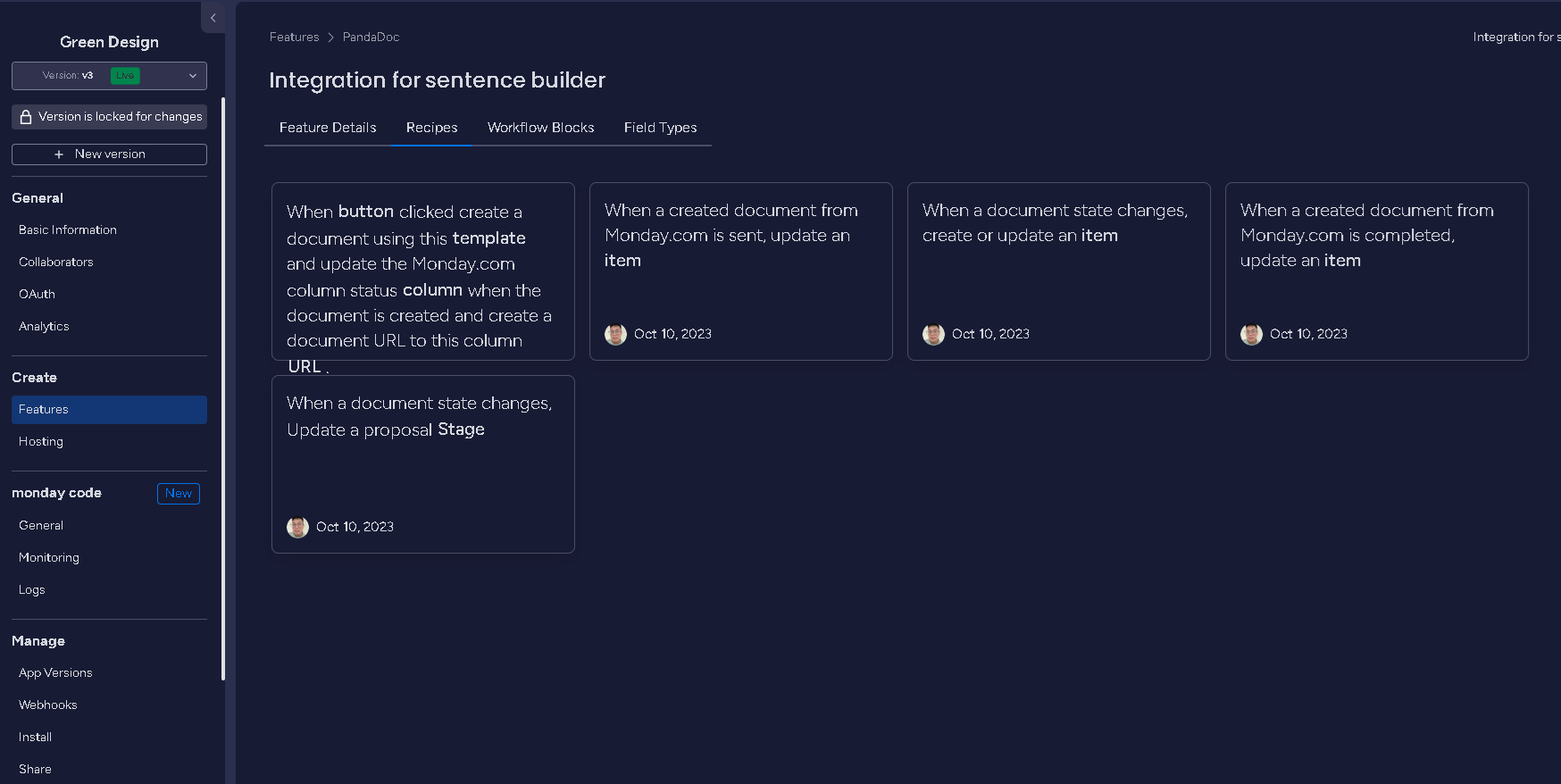
Task: Click the avatar on 'create or update' card
Action: [934, 335]
